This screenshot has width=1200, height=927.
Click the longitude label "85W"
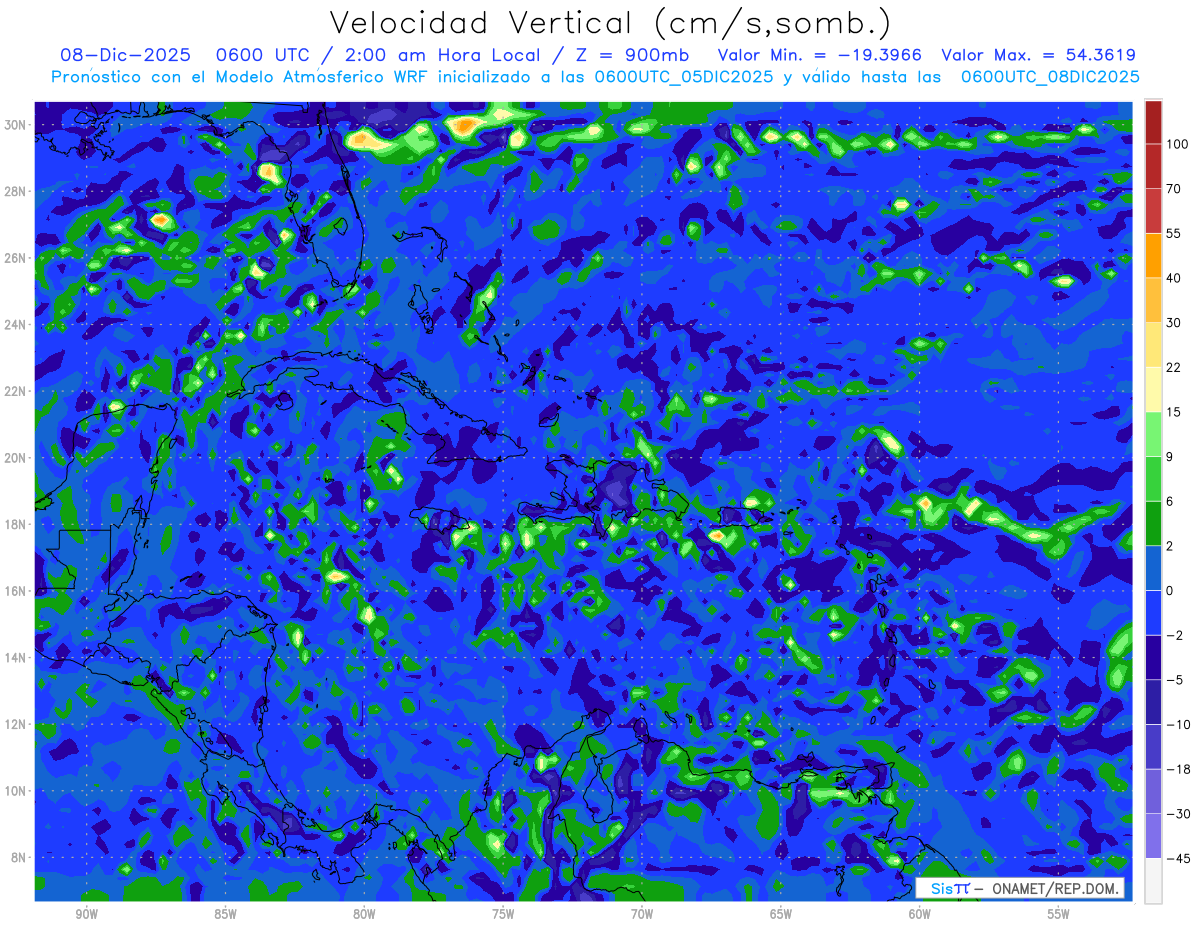225,914
